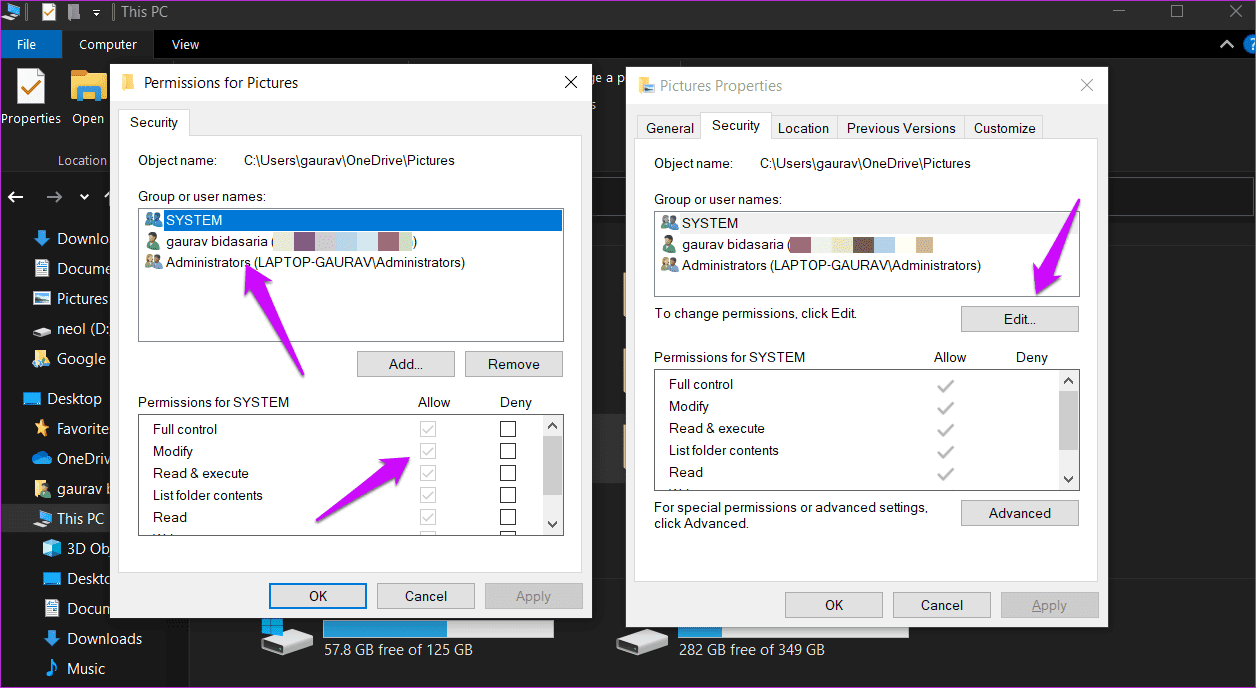Go forward with the right arrow
Viewport: 1256px width, 688px height.
tap(54, 196)
